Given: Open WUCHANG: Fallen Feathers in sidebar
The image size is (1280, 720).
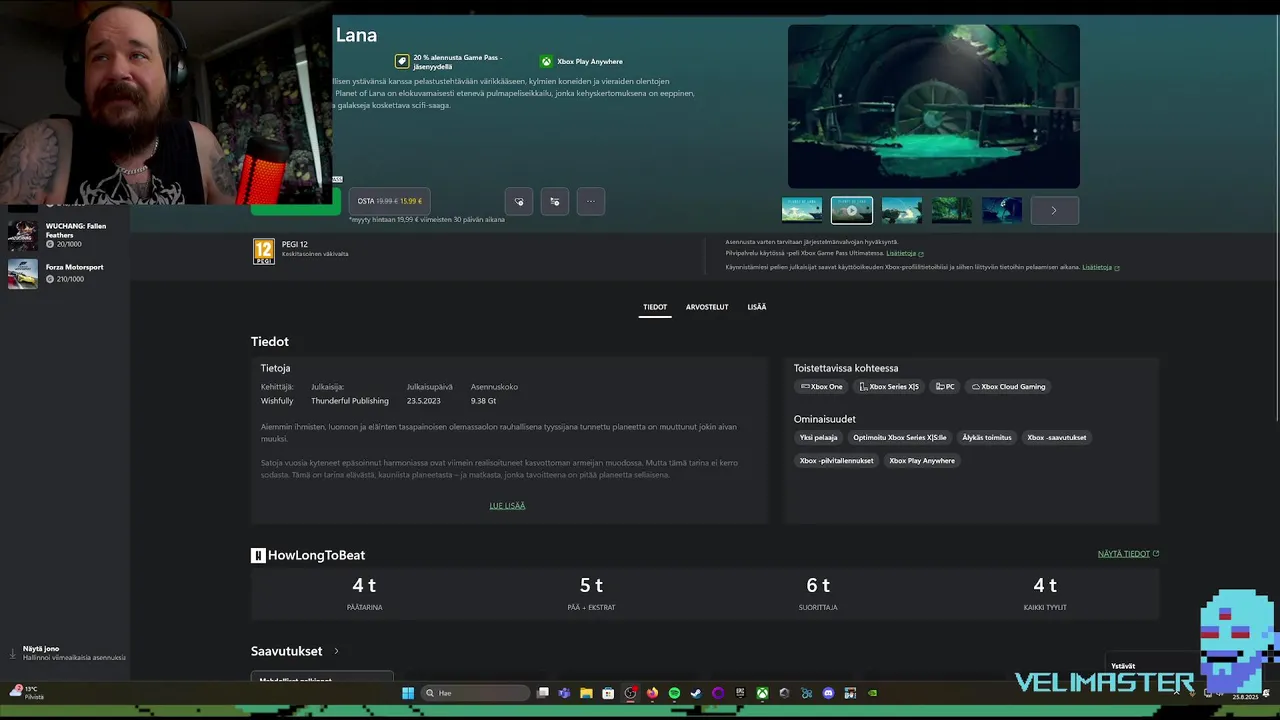Looking at the screenshot, I should click(65, 235).
